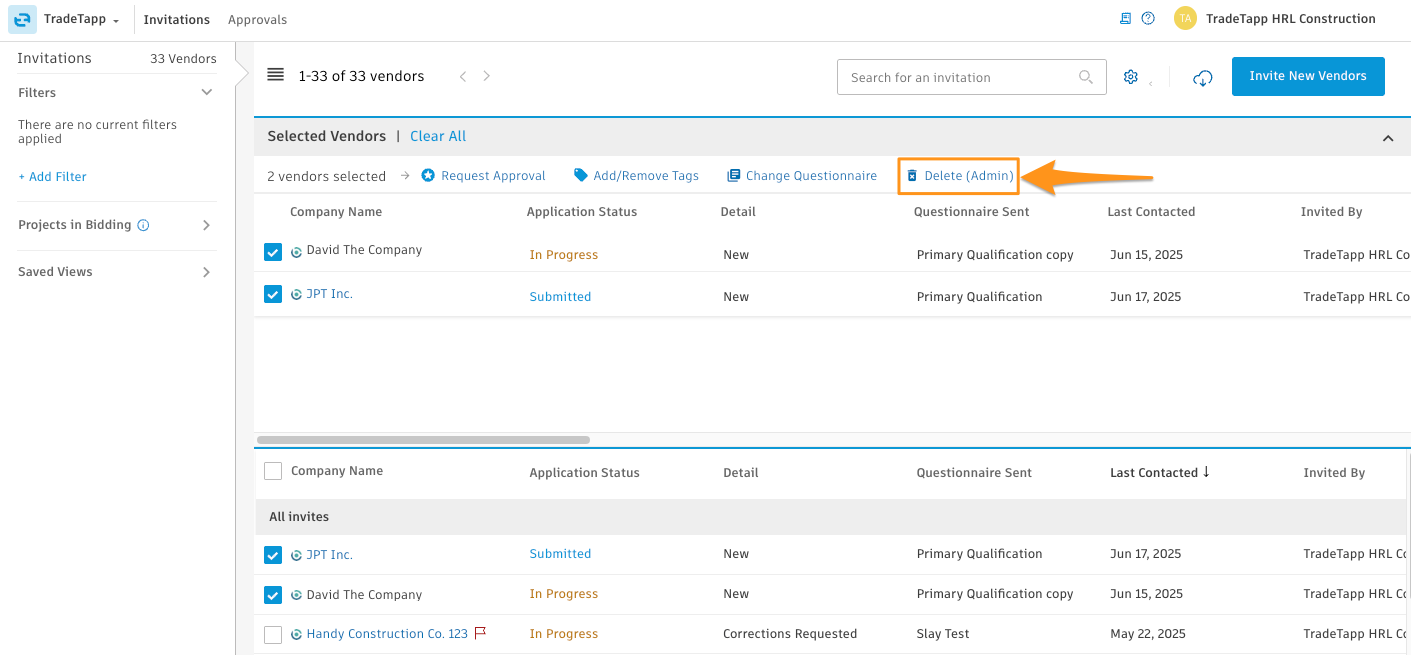Click network icon beside David The Company in All invites
The image size is (1411, 655).
click(x=296, y=595)
